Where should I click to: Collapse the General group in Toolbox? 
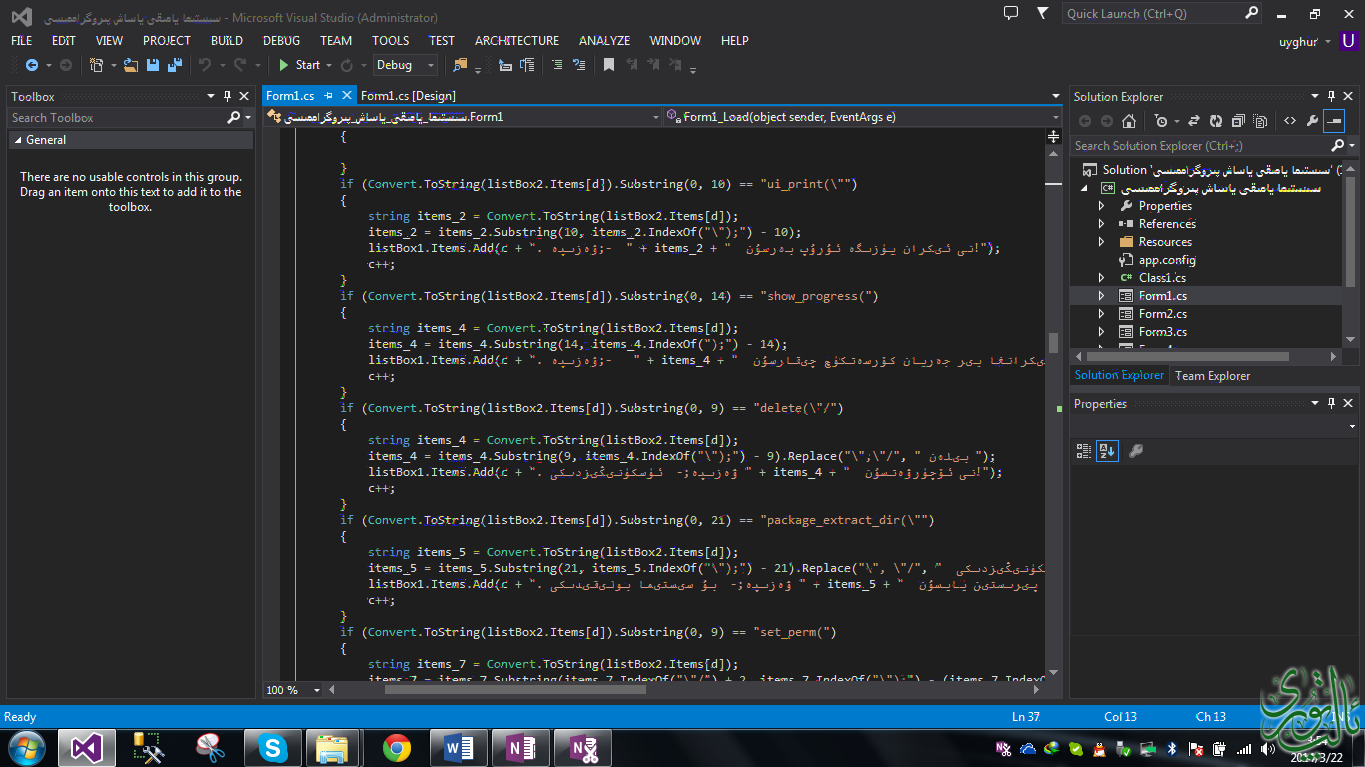pyautogui.click(x=17, y=140)
